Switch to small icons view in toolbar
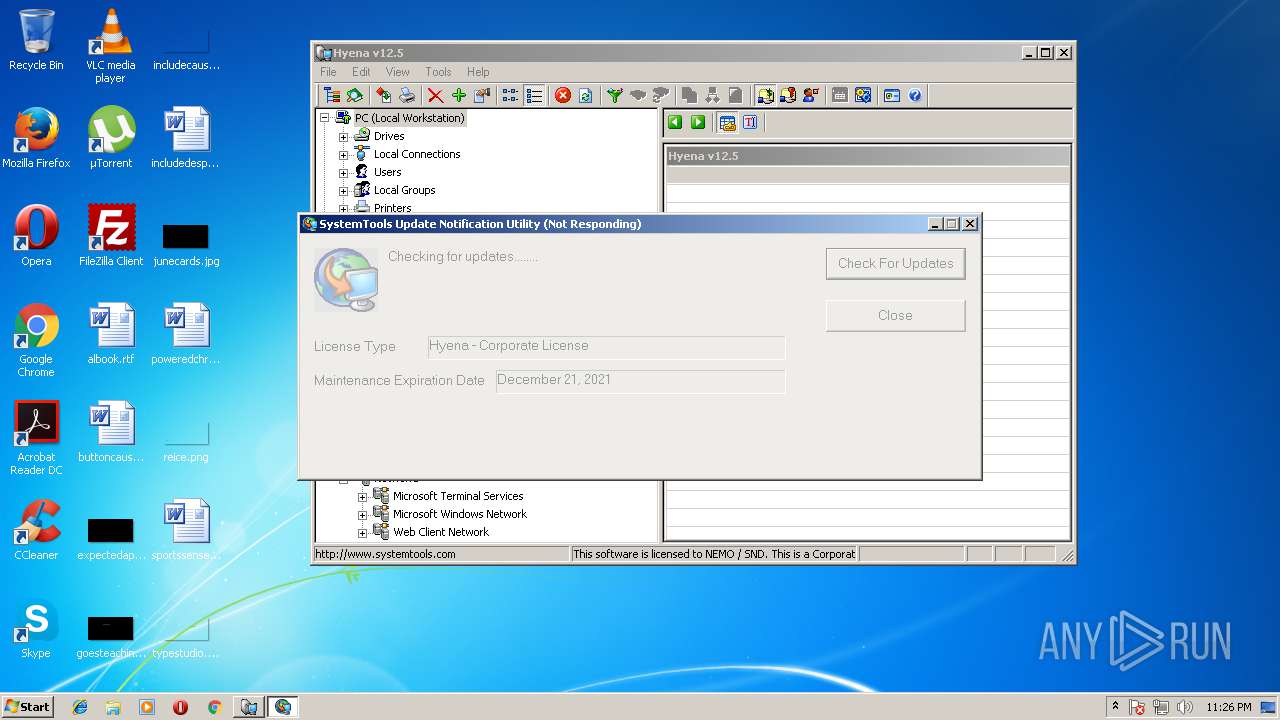1280x720 pixels. (x=510, y=95)
